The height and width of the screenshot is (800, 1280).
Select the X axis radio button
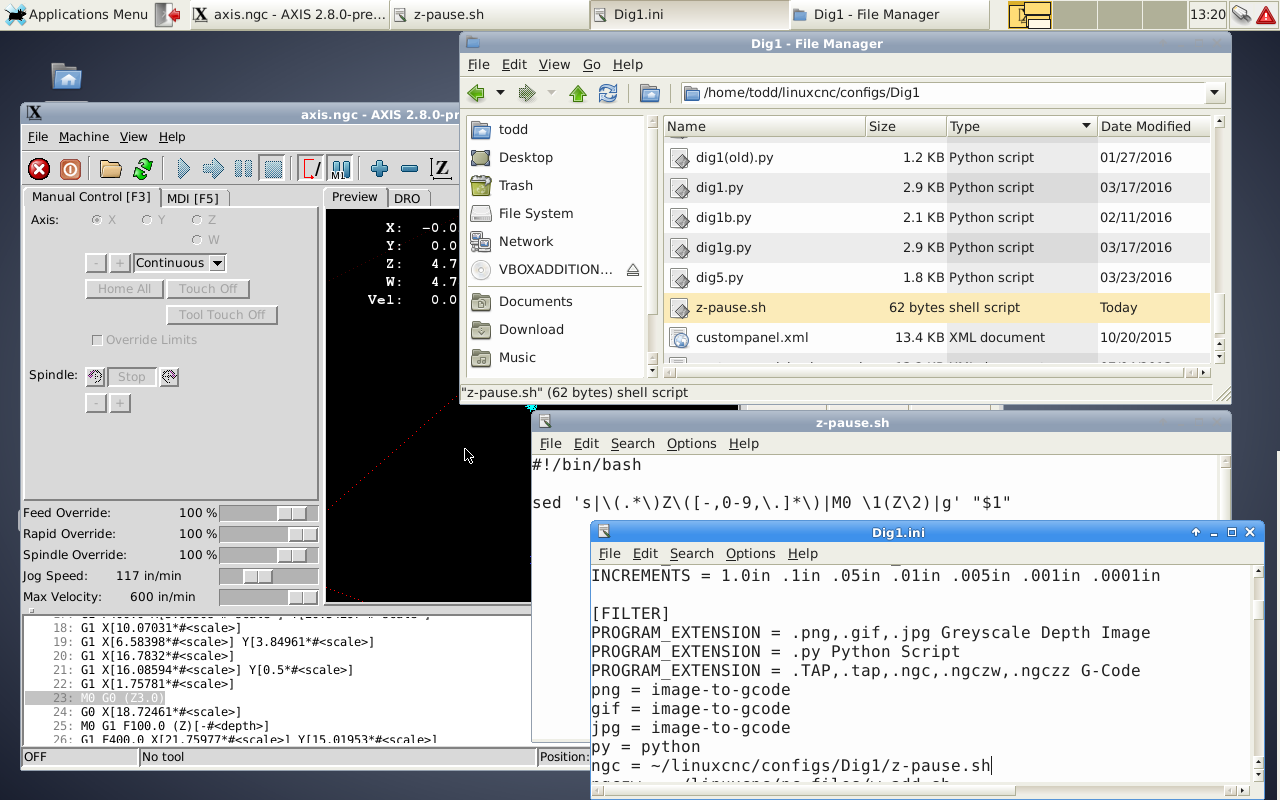click(x=97, y=219)
